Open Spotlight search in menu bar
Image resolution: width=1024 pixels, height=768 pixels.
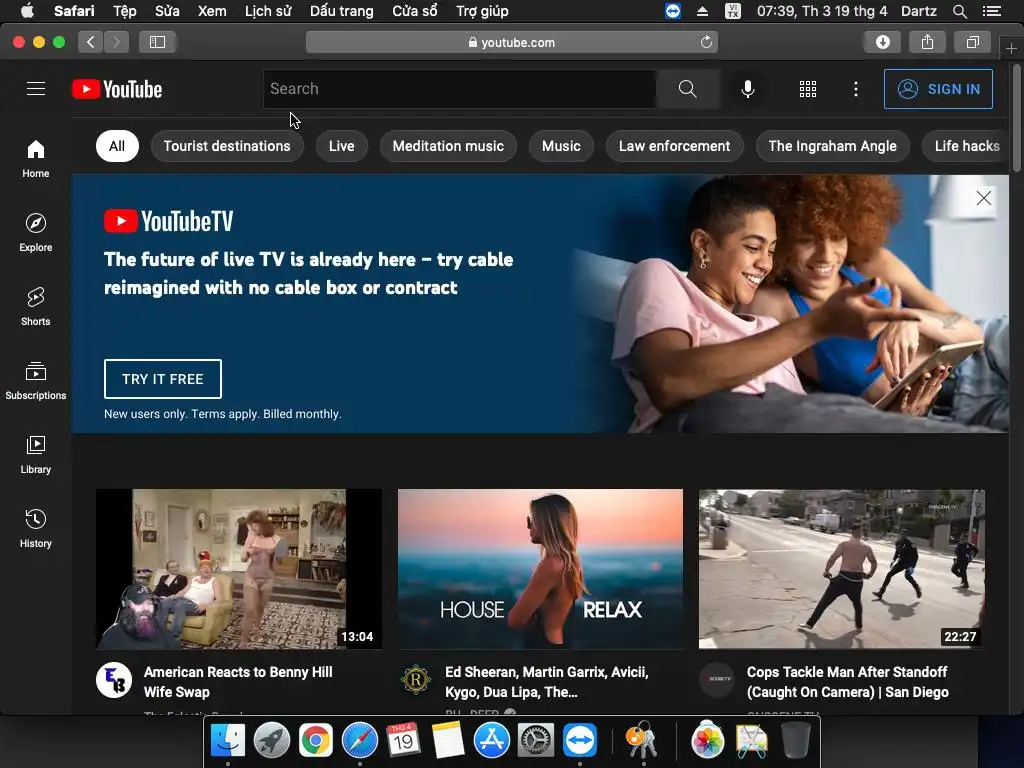(x=959, y=11)
